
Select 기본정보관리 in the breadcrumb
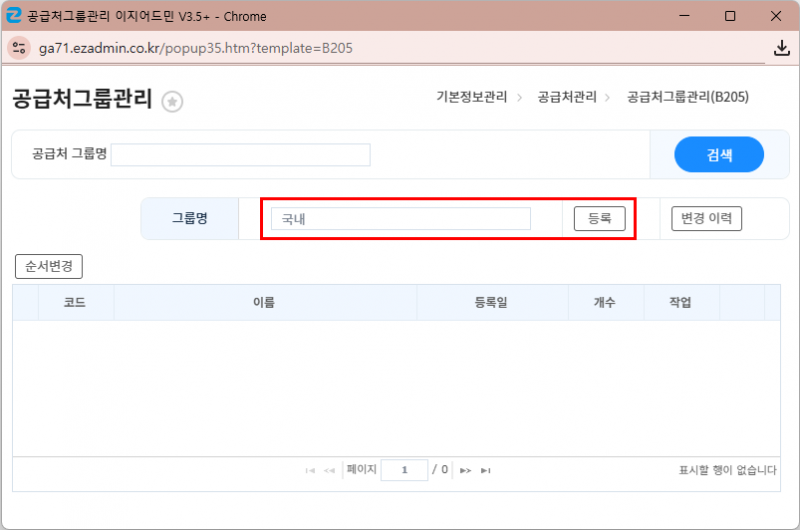point(472,97)
